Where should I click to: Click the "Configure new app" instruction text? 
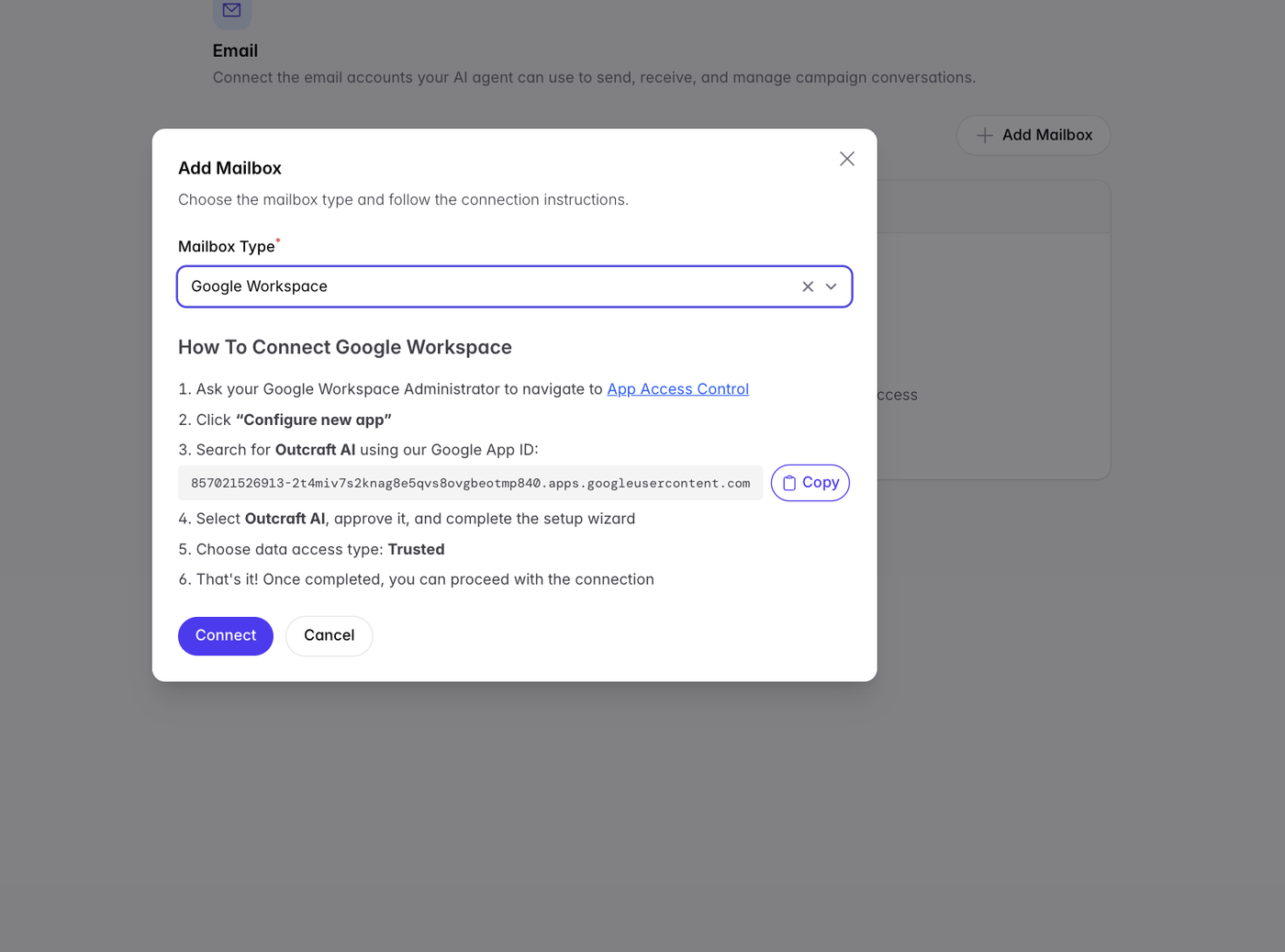tap(314, 420)
